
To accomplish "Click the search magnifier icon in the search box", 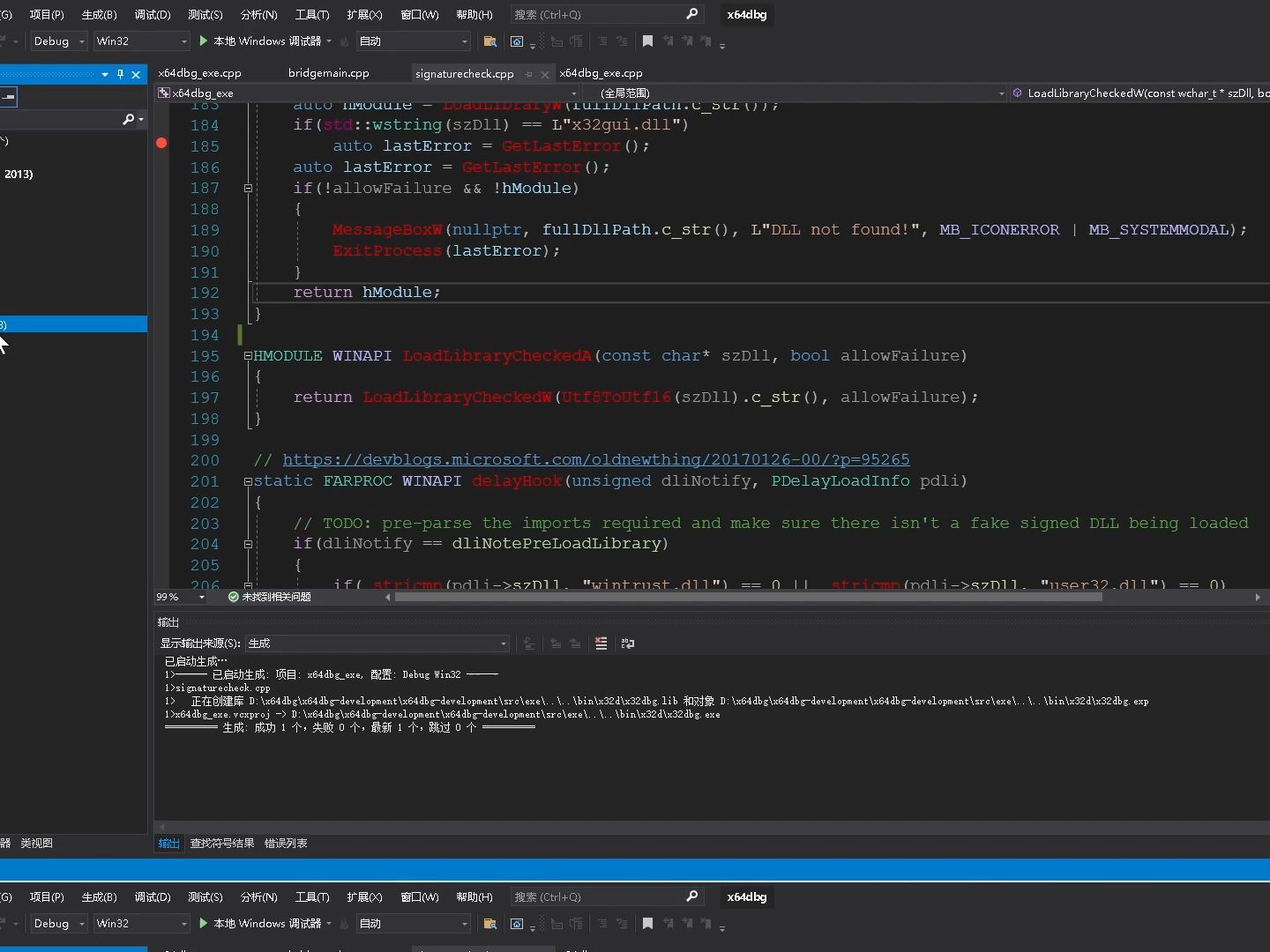I will 691,14.
